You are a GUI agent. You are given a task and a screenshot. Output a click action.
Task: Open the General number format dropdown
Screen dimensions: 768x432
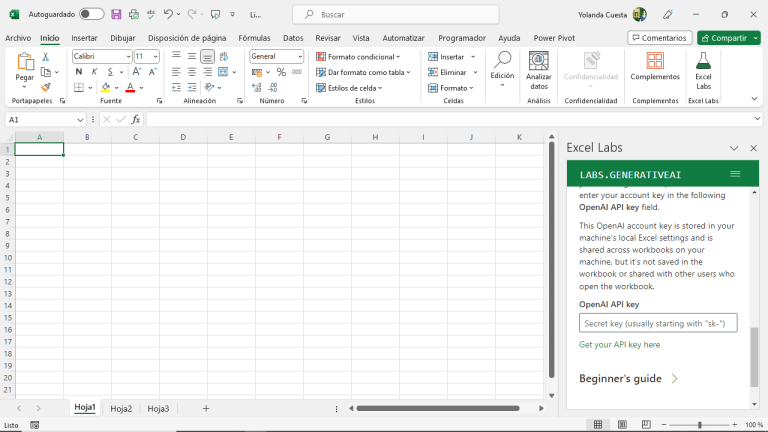[300, 57]
